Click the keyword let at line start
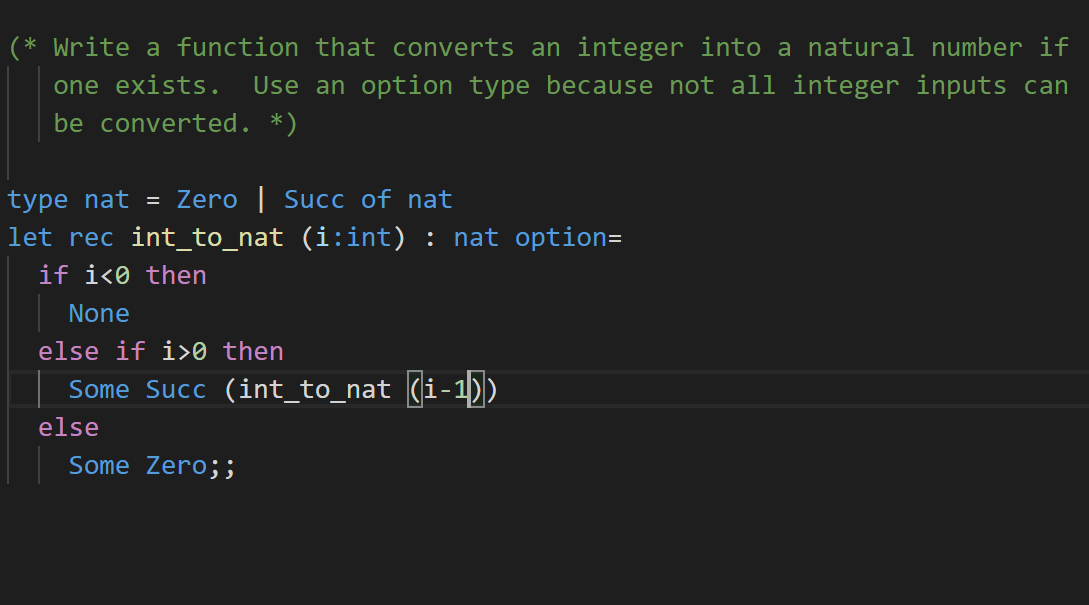The height and width of the screenshot is (605, 1089). (29, 237)
